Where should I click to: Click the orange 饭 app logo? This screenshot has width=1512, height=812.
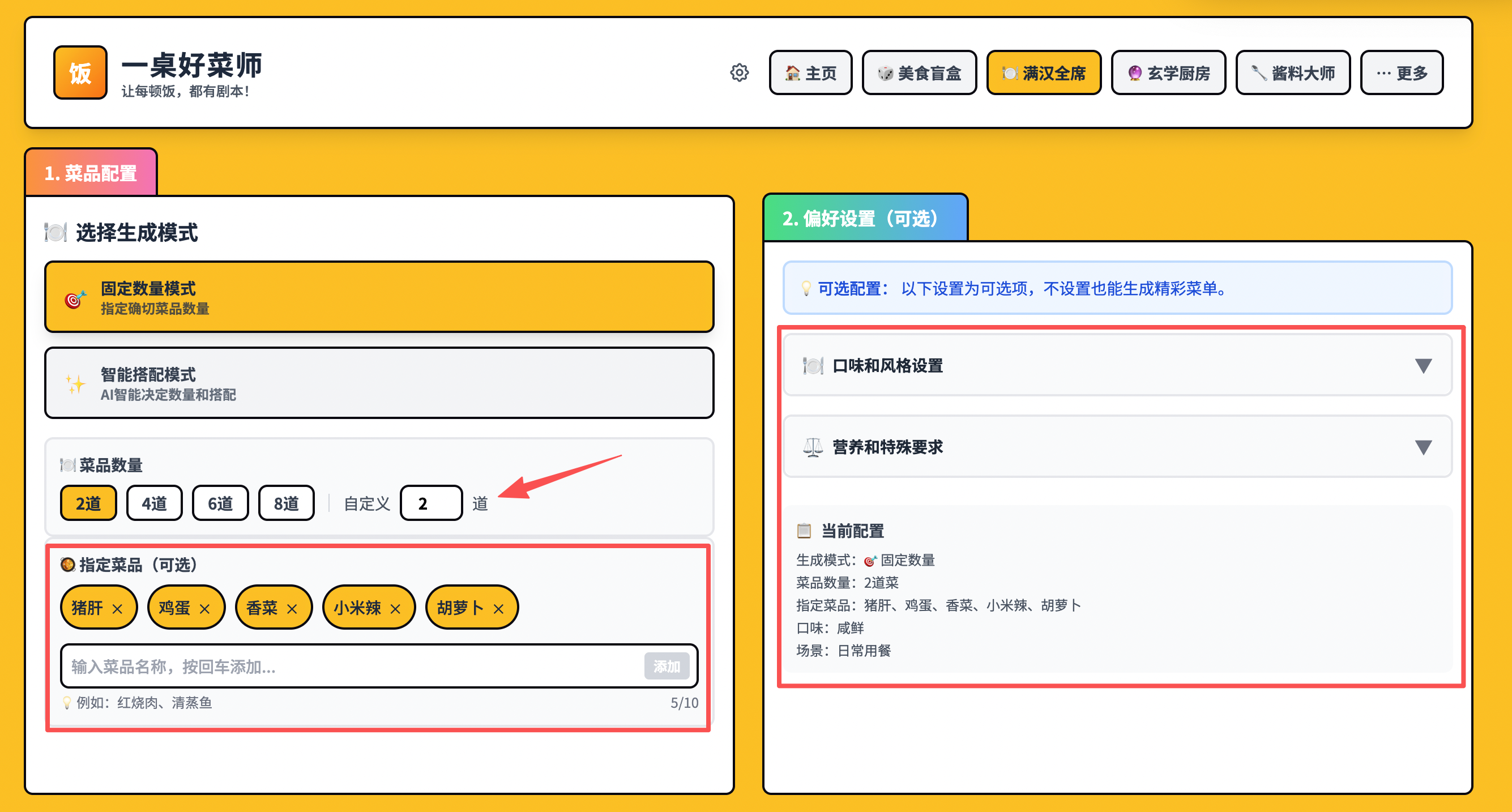point(80,72)
